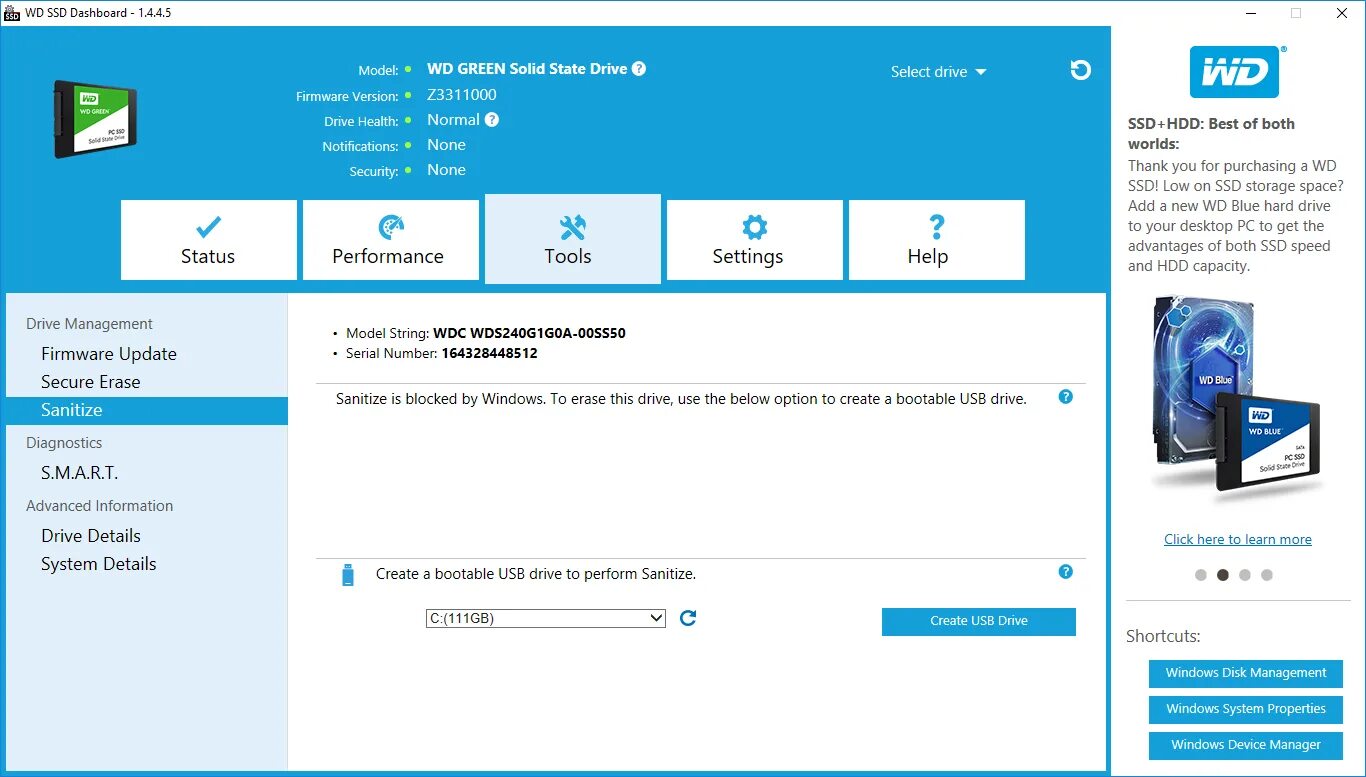Screen dimensions: 1366x777
Task: Click serial number 164328448512
Action: tap(489, 353)
